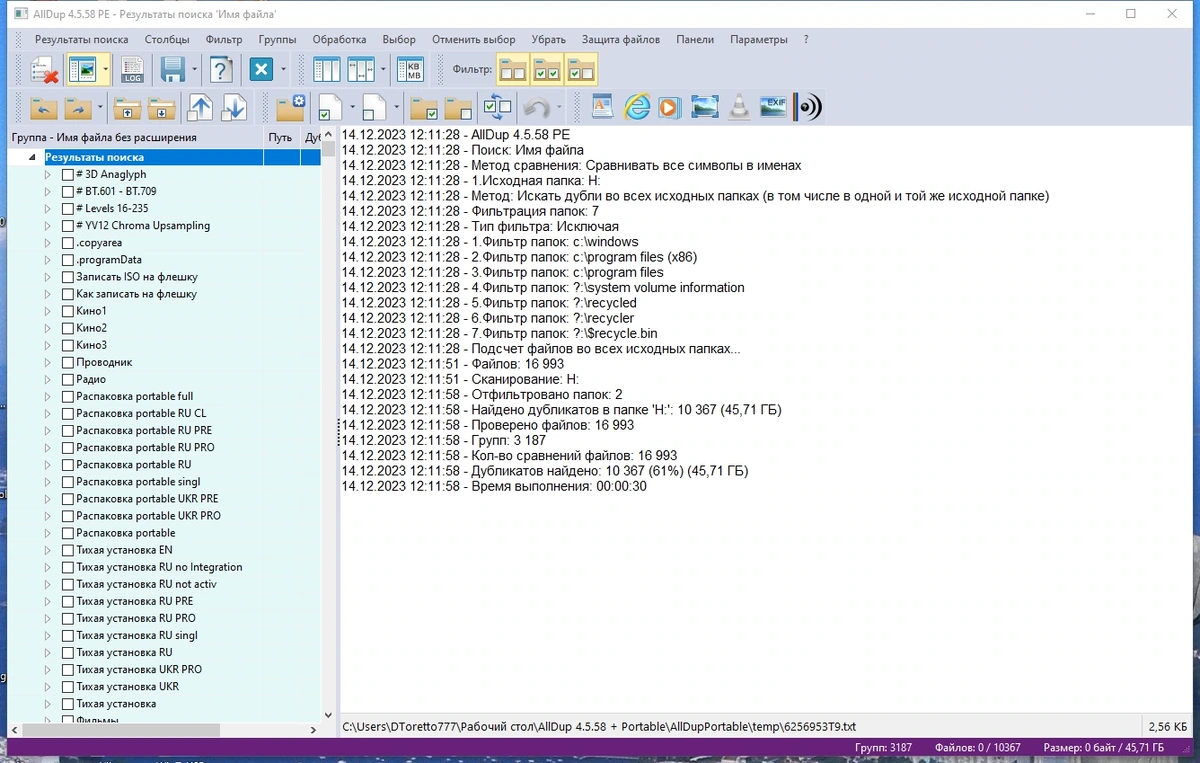This screenshot has height=763, width=1200.
Task: Expand the Проводник group tree node
Action: coord(47,363)
